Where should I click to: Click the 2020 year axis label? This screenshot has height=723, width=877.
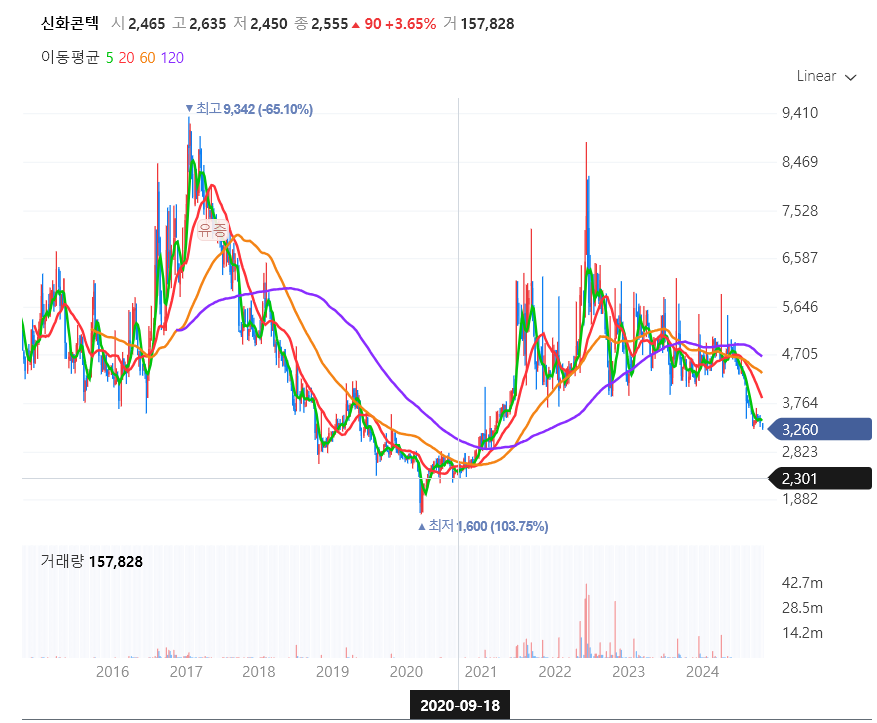[406, 672]
